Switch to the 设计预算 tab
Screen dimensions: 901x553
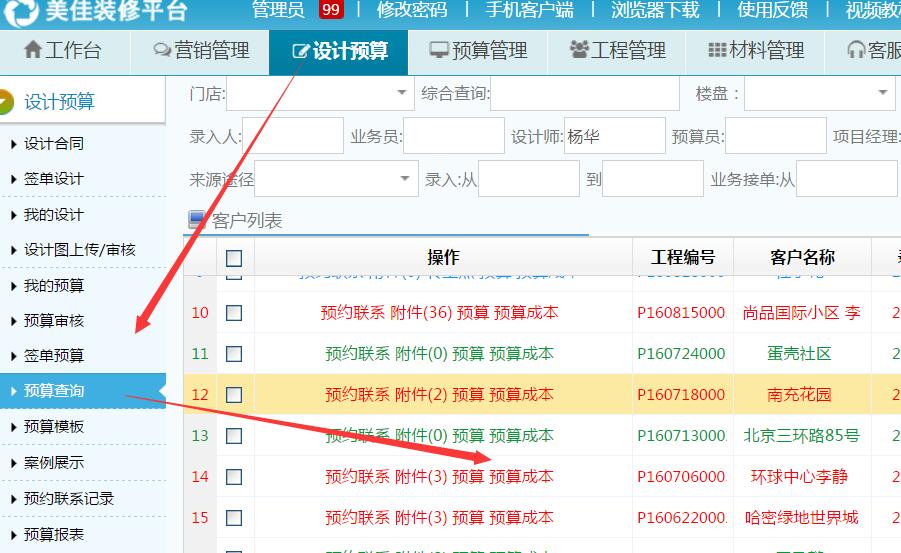tap(339, 51)
